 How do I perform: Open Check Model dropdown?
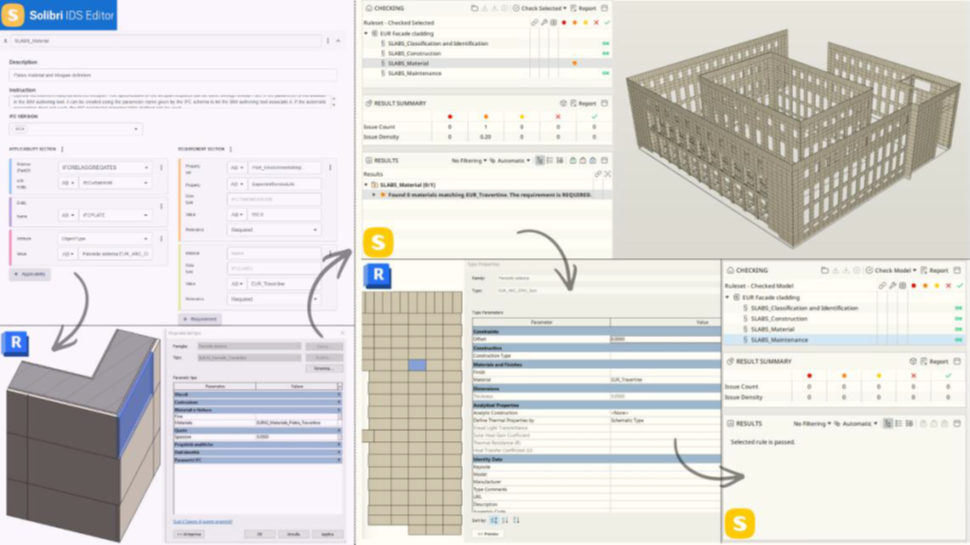(x=891, y=270)
